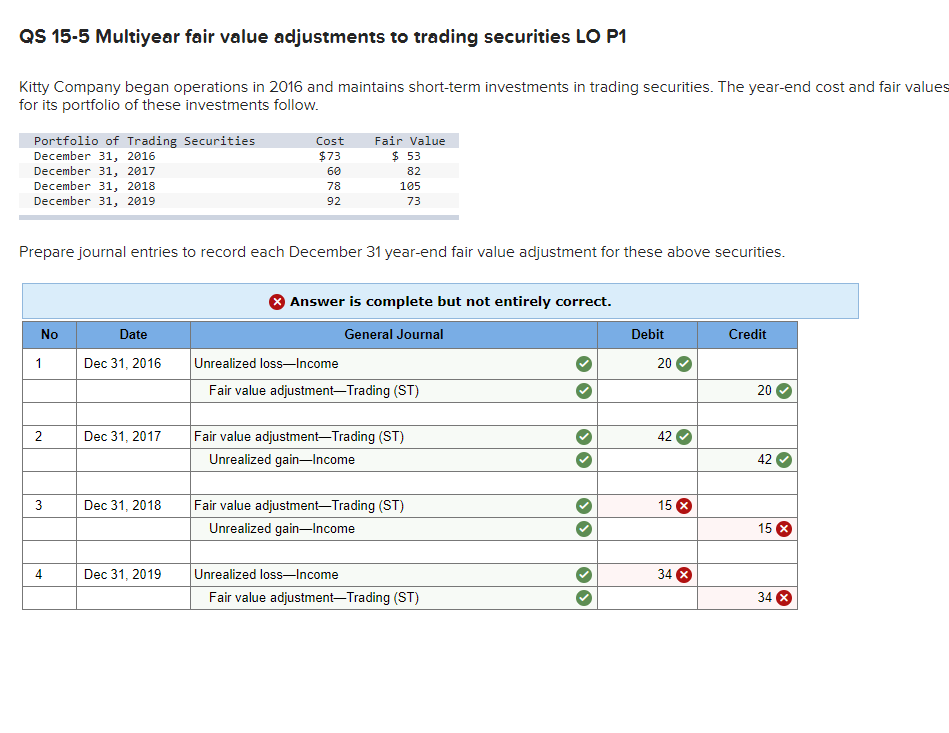Click green check next to 2017 Fair value adjustment row

pyautogui.click(x=583, y=437)
